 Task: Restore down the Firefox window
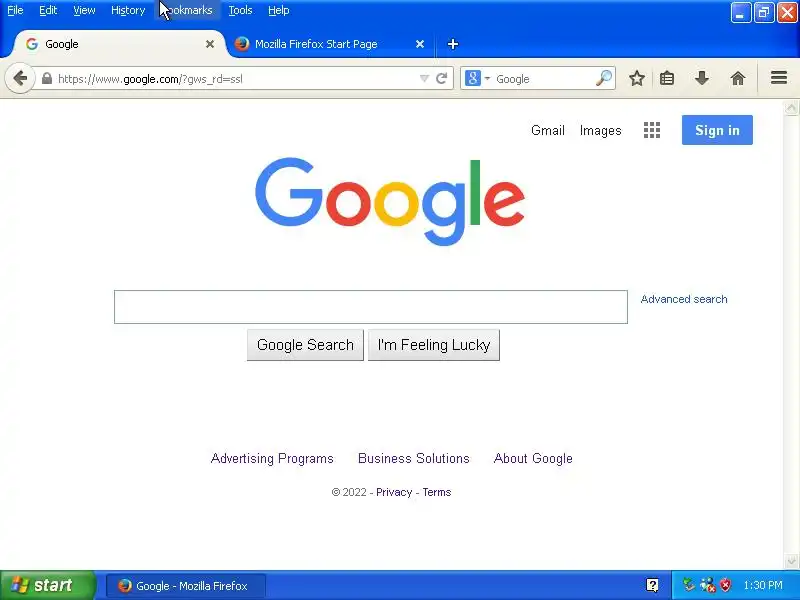[764, 13]
